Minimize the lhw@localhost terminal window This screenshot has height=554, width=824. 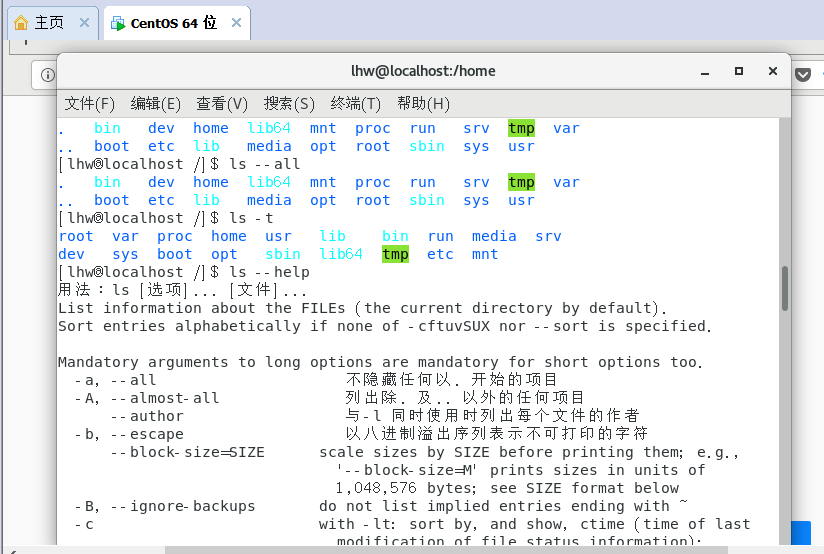click(x=705, y=72)
